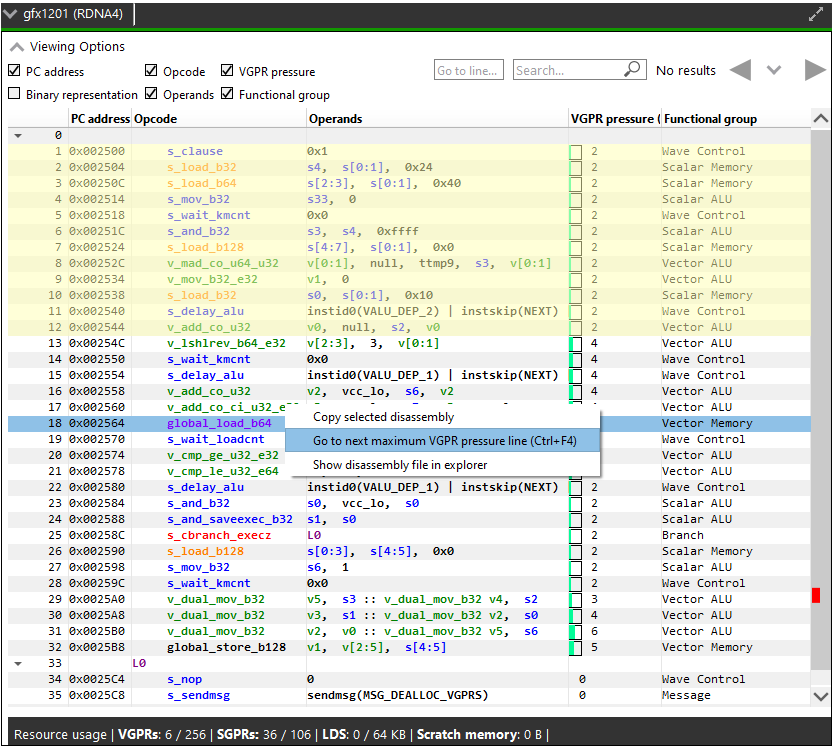Click the magnifier search icon

[x=632, y=70]
